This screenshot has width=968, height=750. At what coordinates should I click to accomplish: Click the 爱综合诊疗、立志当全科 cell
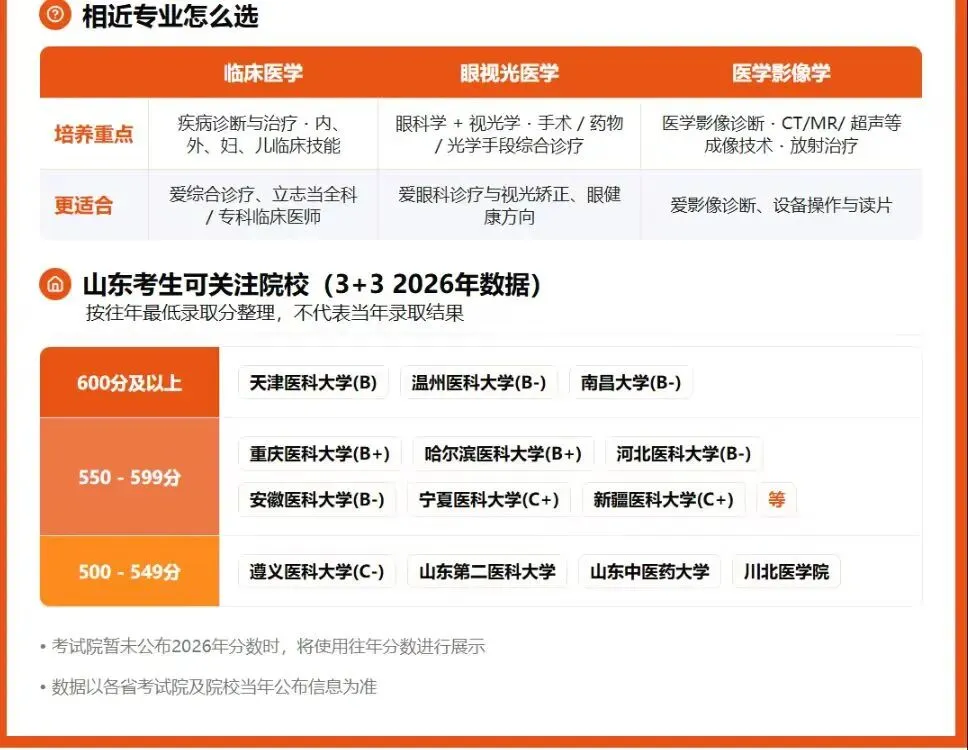click(x=263, y=205)
